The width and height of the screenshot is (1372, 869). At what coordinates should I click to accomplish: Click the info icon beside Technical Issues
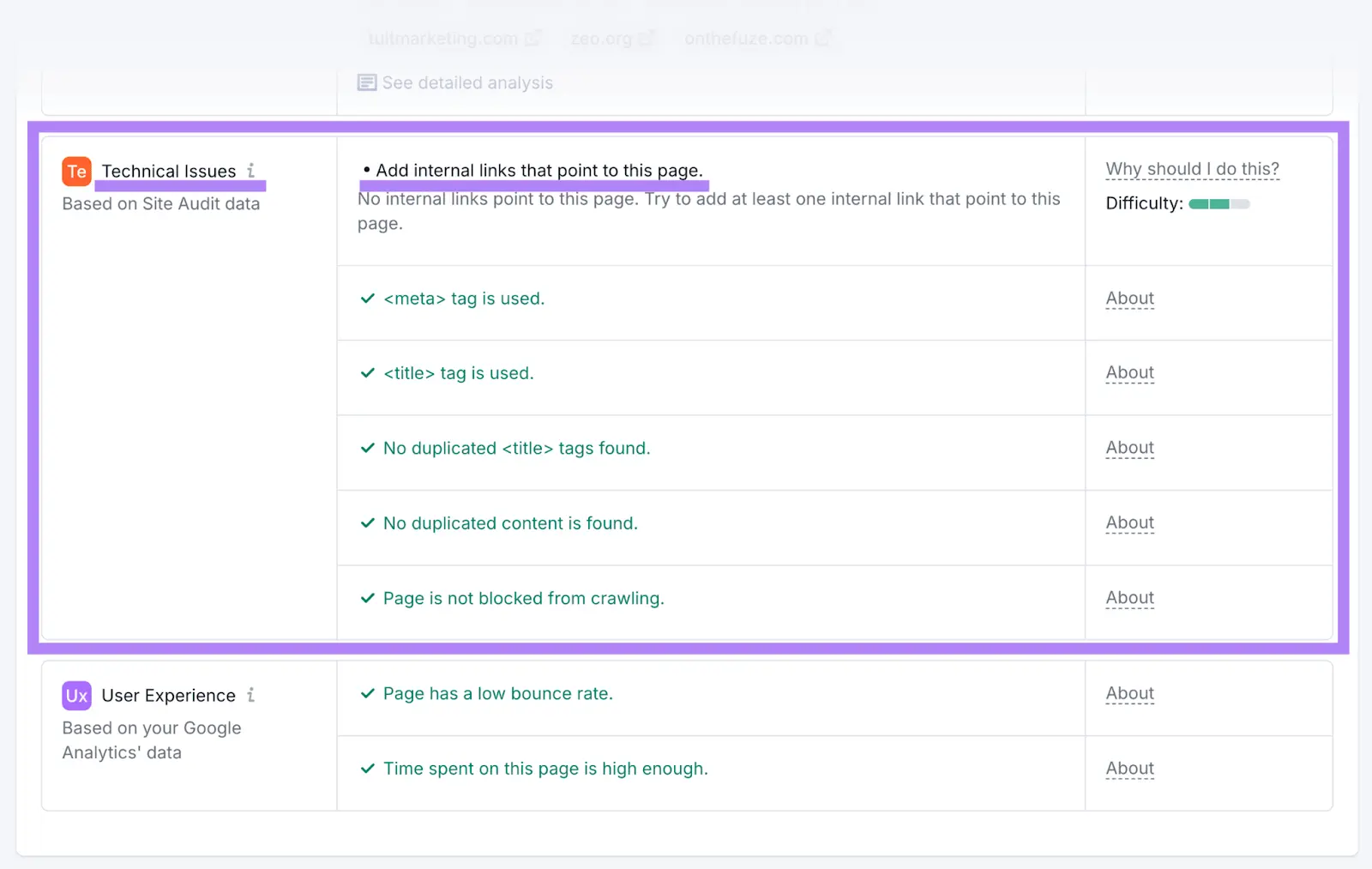tap(251, 171)
